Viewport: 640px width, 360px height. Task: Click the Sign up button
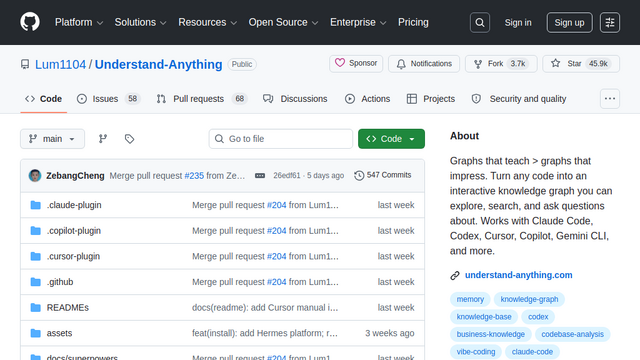pos(569,22)
